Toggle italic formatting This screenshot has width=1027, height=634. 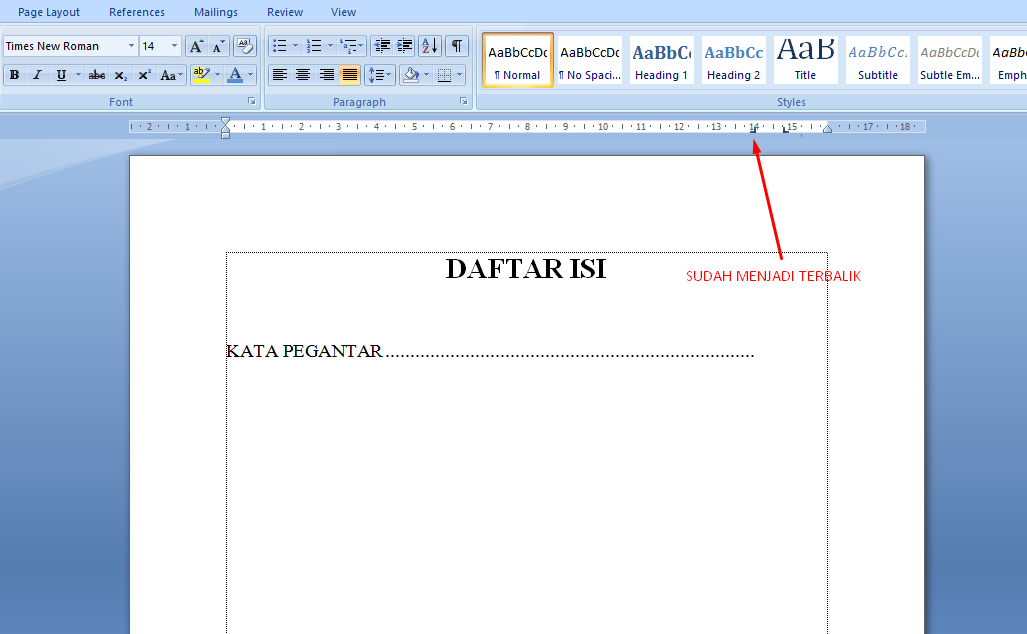point(37,75)
